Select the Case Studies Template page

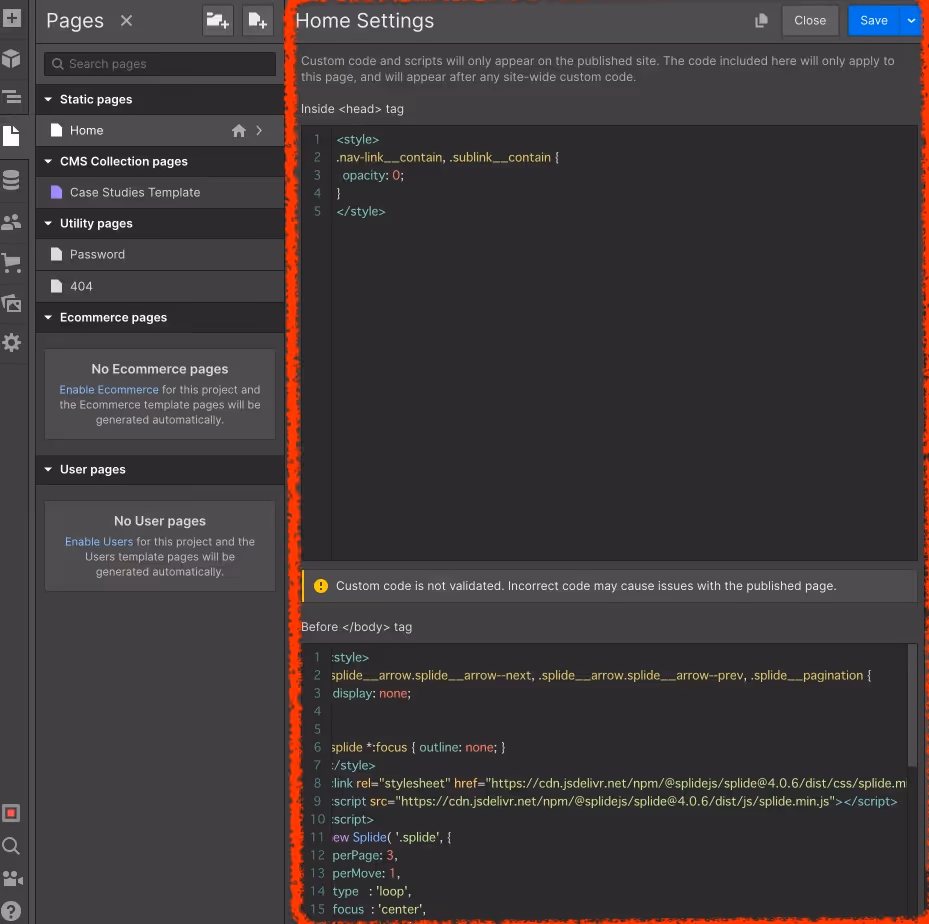tap(134, 192)
